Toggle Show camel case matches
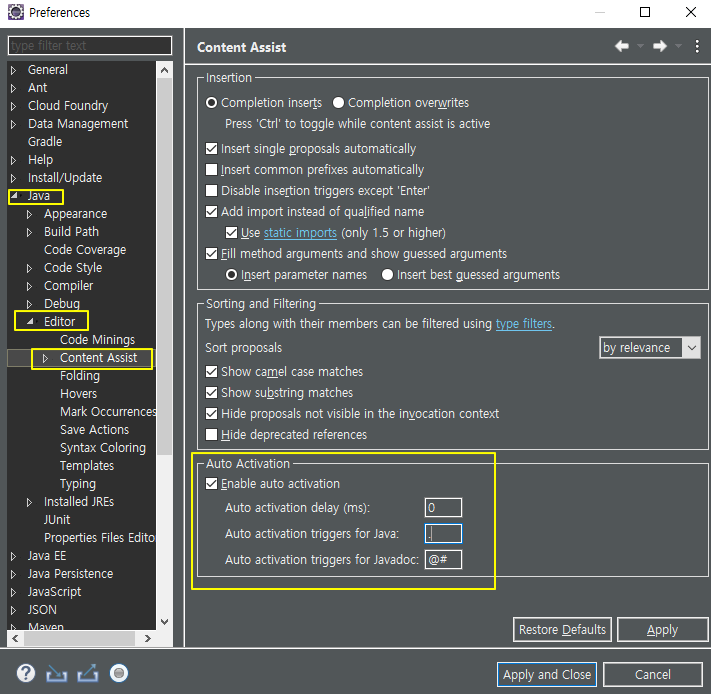The image size is (711, 694). [211, 372]
